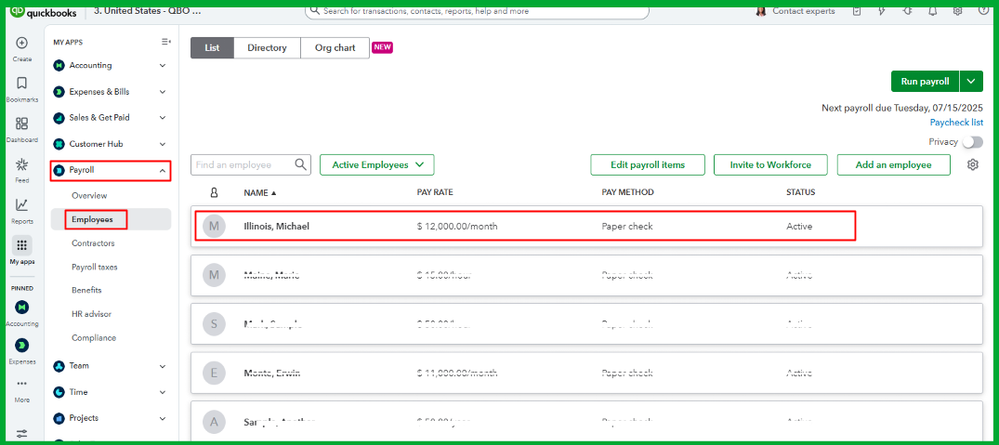Screen dimensions: 999x445
Task: Expand the Expenses & Bills chevron
Action: [x=162, y=92]
